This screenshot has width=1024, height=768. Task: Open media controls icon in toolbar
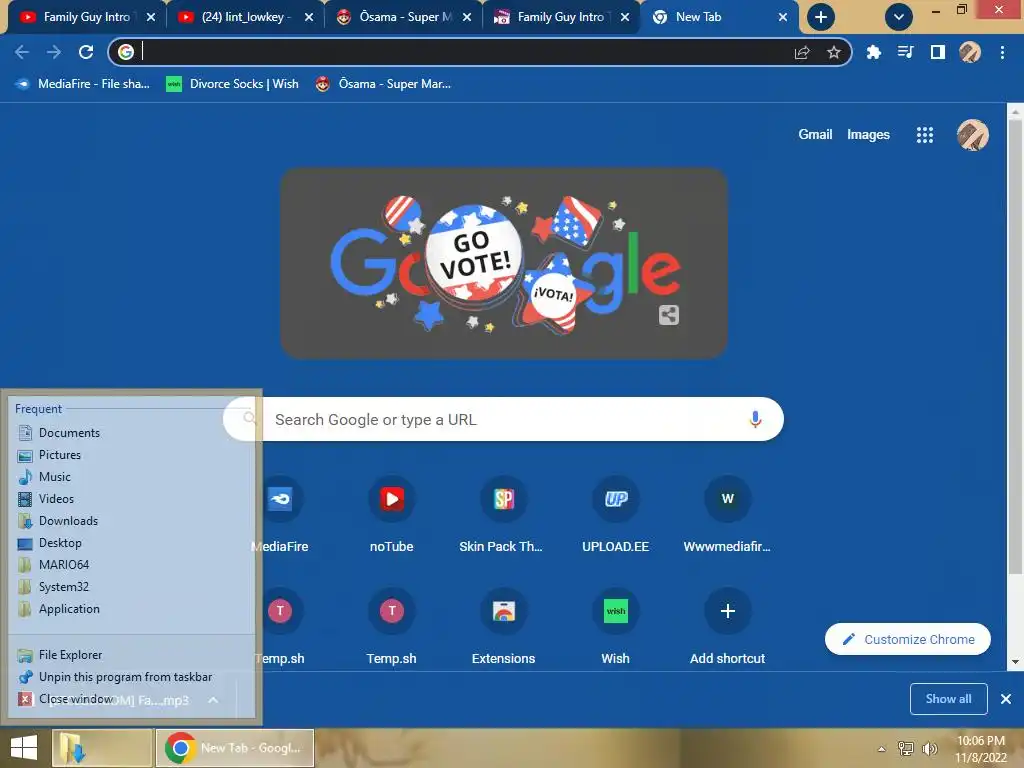click(x=905, y=52)
